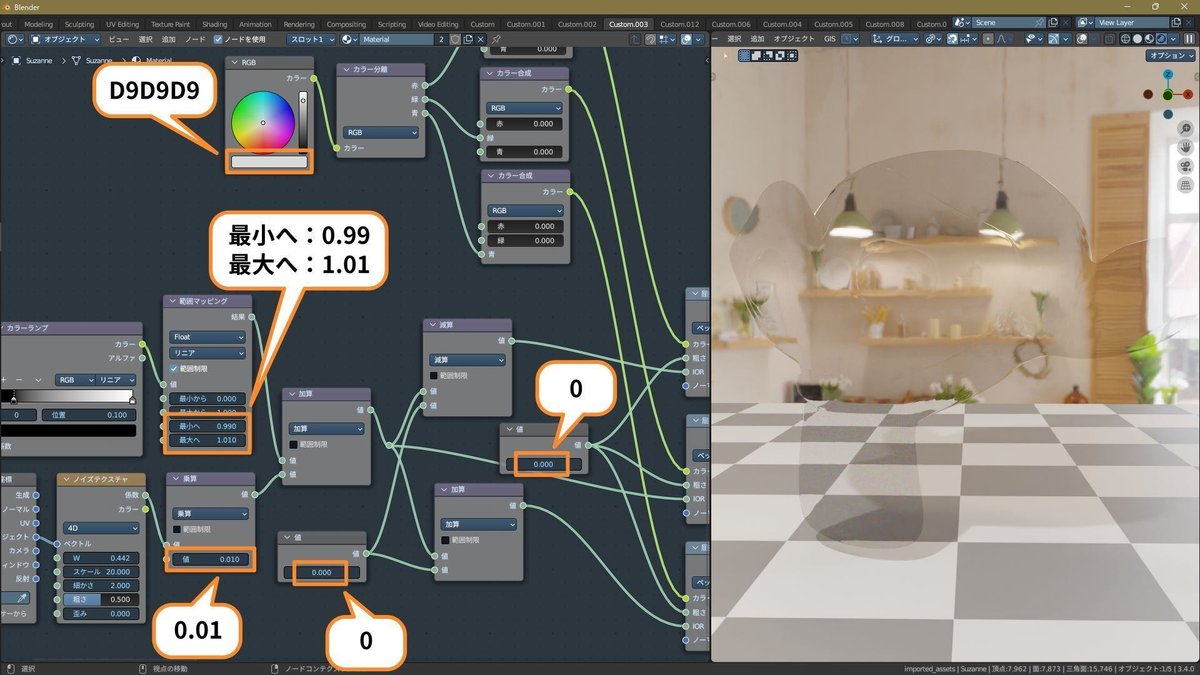Browse materials via the sphere icon dropdown
Viewport: 1200px width, 675px height.
point(349,39)
